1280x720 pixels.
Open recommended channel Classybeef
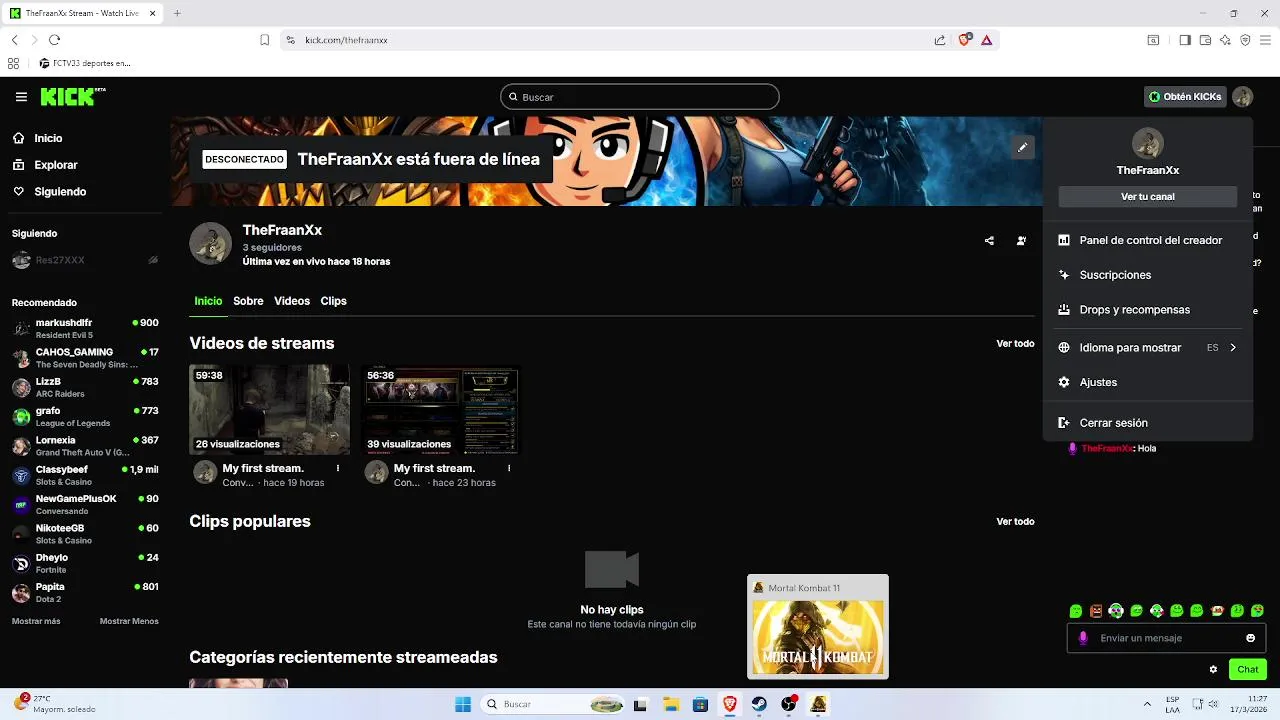click(x=85, y=475)
